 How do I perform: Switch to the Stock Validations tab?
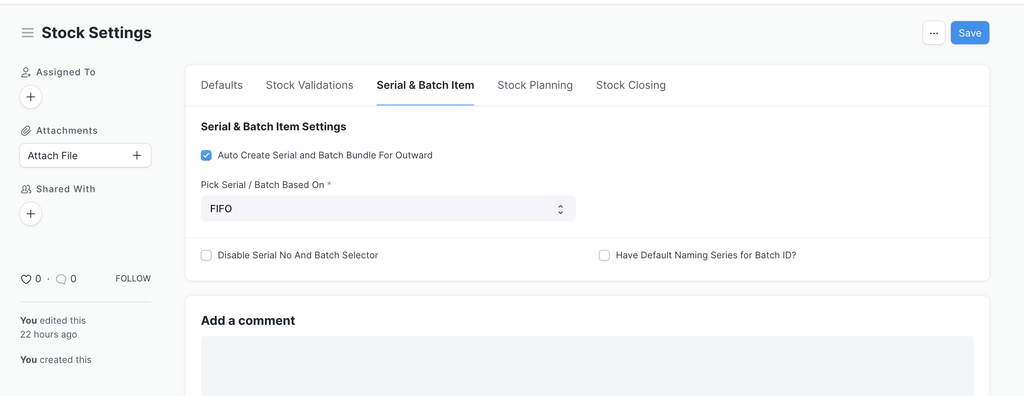point(310,85)
